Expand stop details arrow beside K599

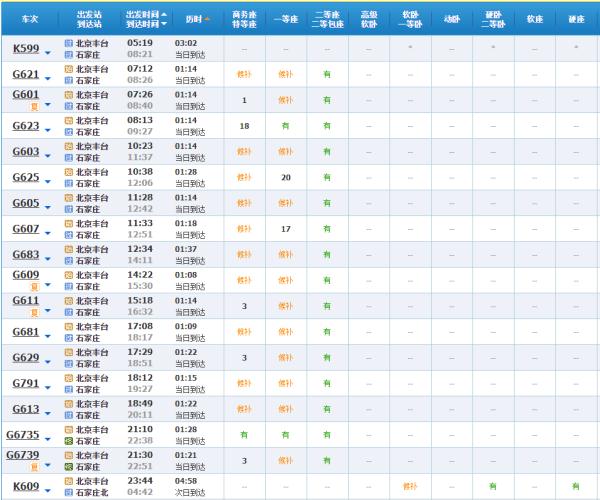coord(48,52)
